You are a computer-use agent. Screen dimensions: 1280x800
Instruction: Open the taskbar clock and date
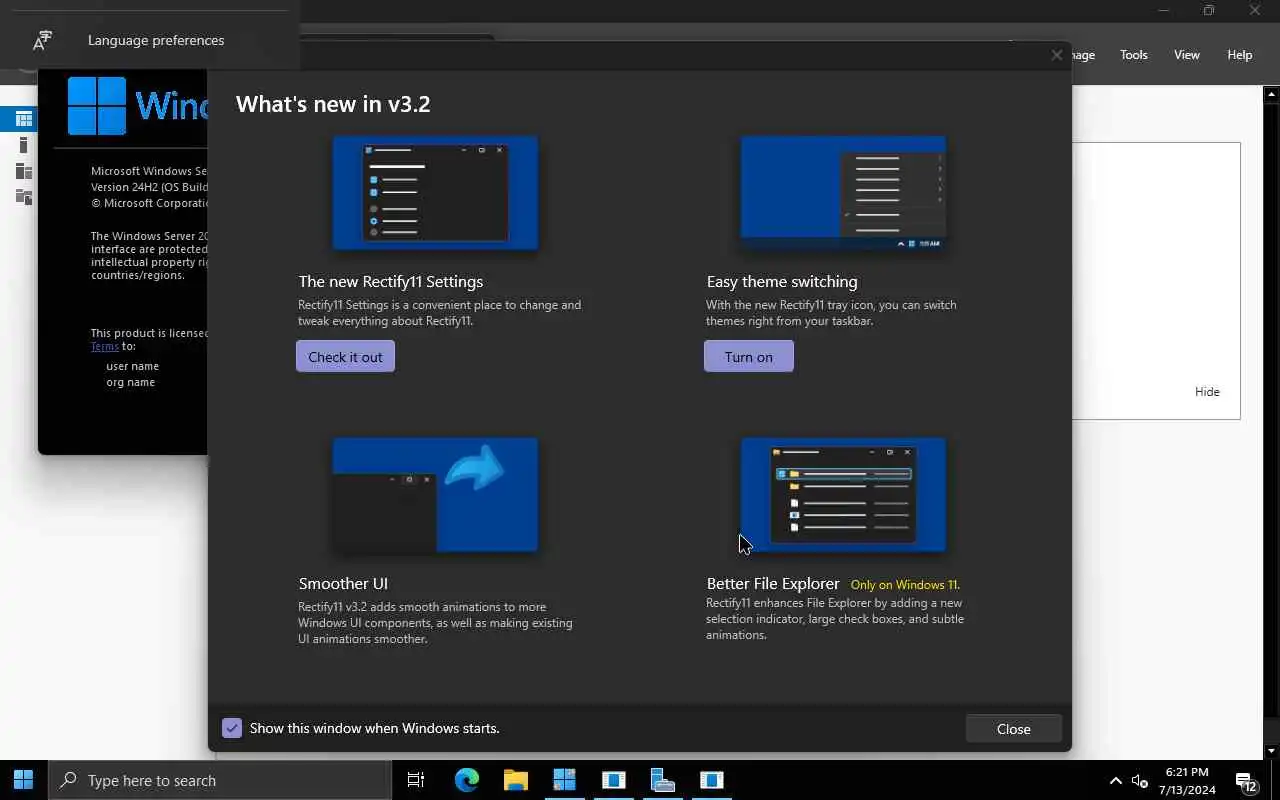click(1187, 781)
